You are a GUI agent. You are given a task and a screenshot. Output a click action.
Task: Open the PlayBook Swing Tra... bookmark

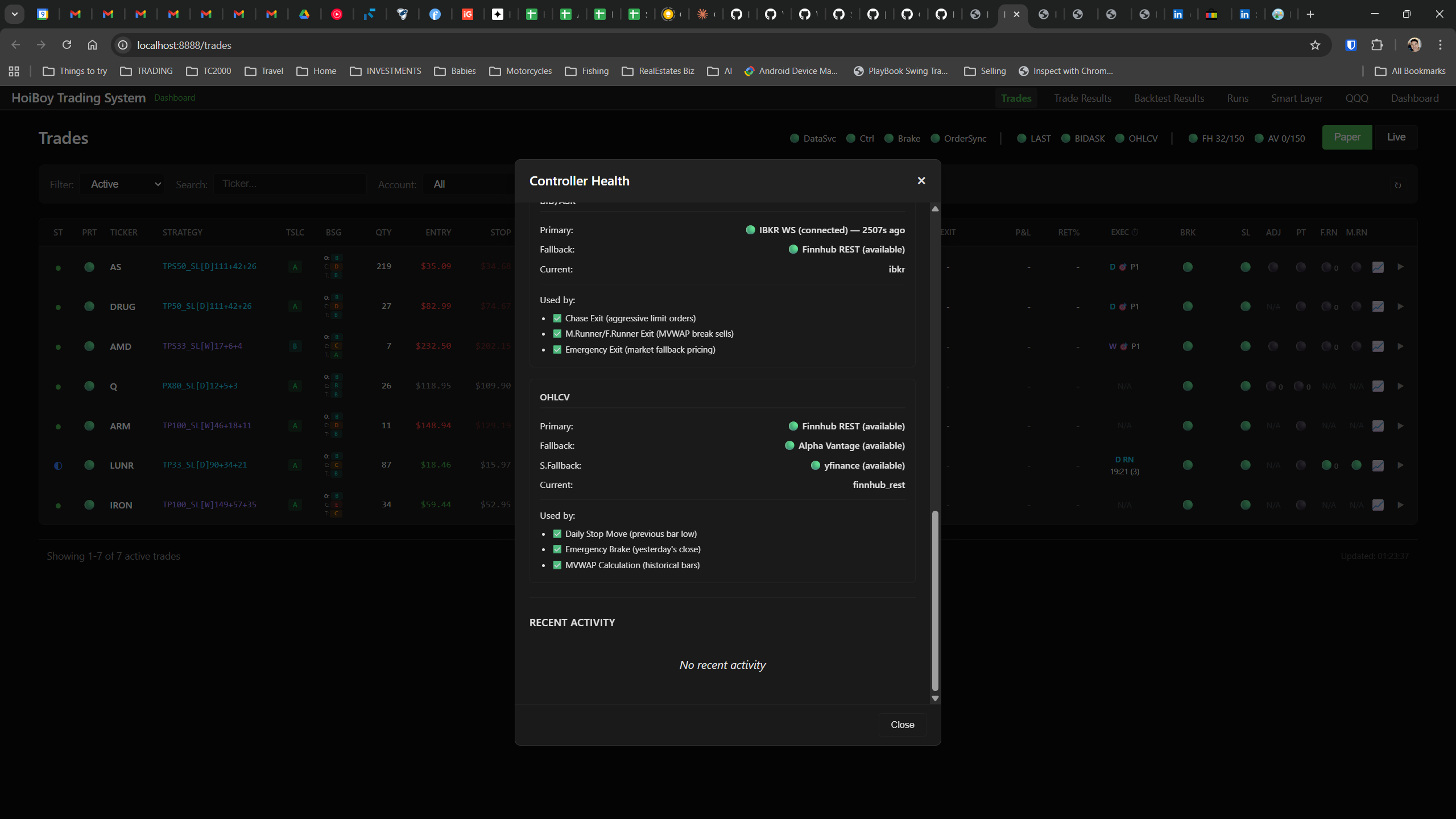click(901, 71)
